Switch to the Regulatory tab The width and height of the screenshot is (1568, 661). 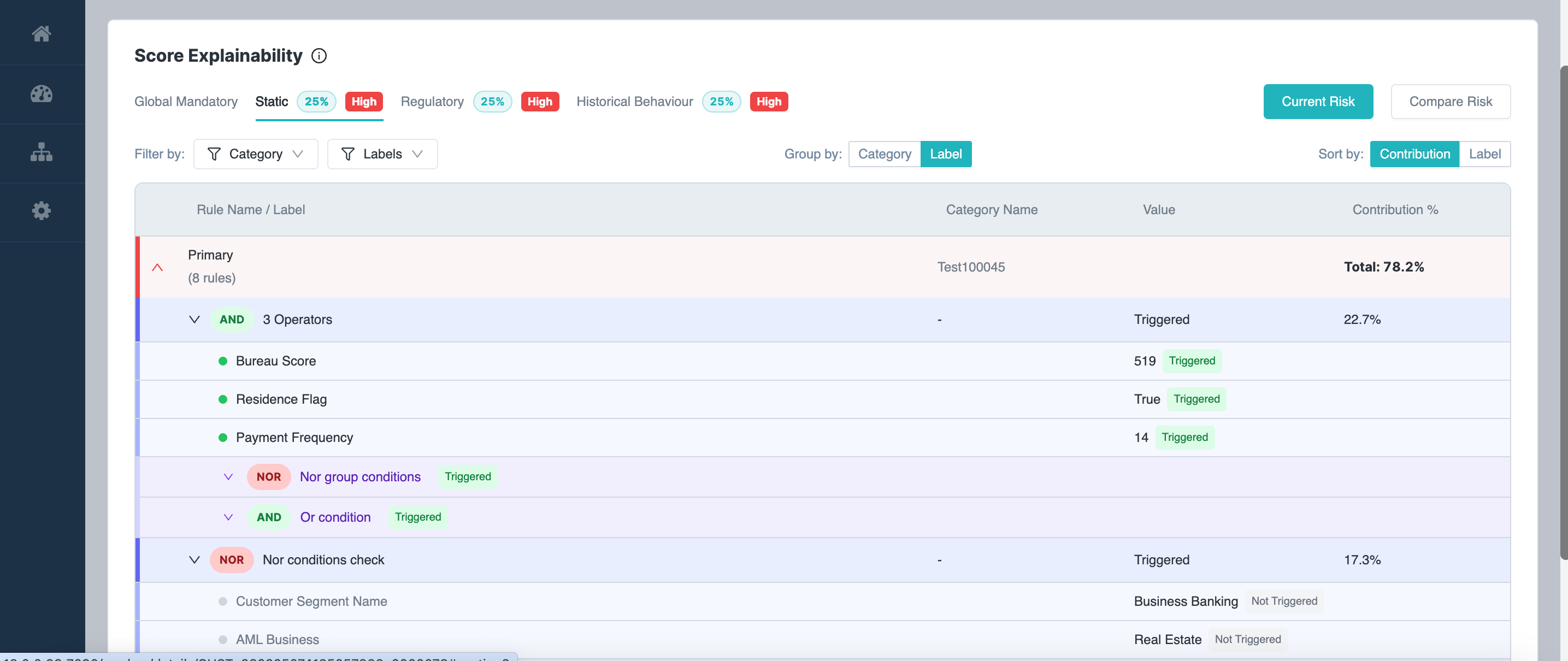click(x=432, y=102)
